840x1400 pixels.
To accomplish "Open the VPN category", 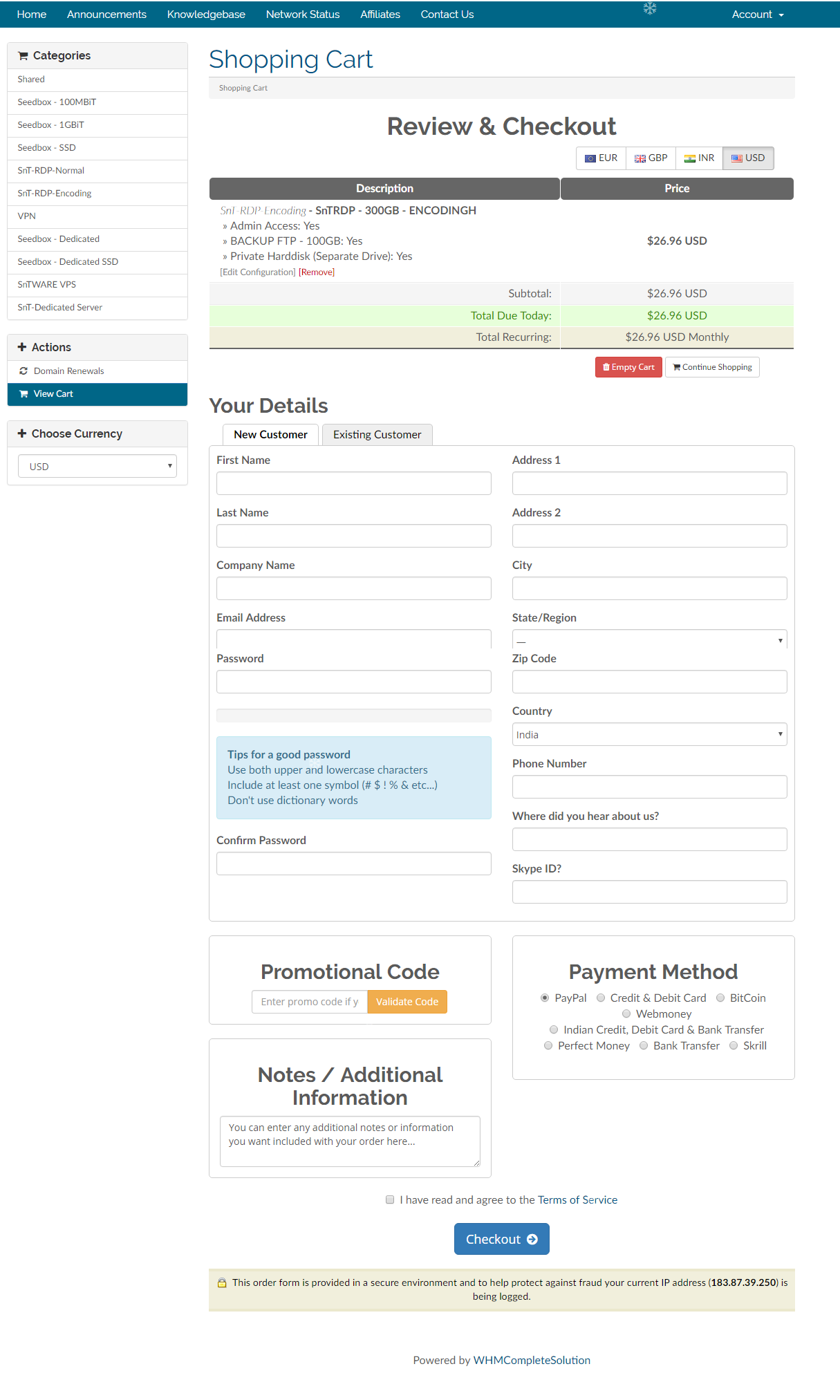I will 97,216.
